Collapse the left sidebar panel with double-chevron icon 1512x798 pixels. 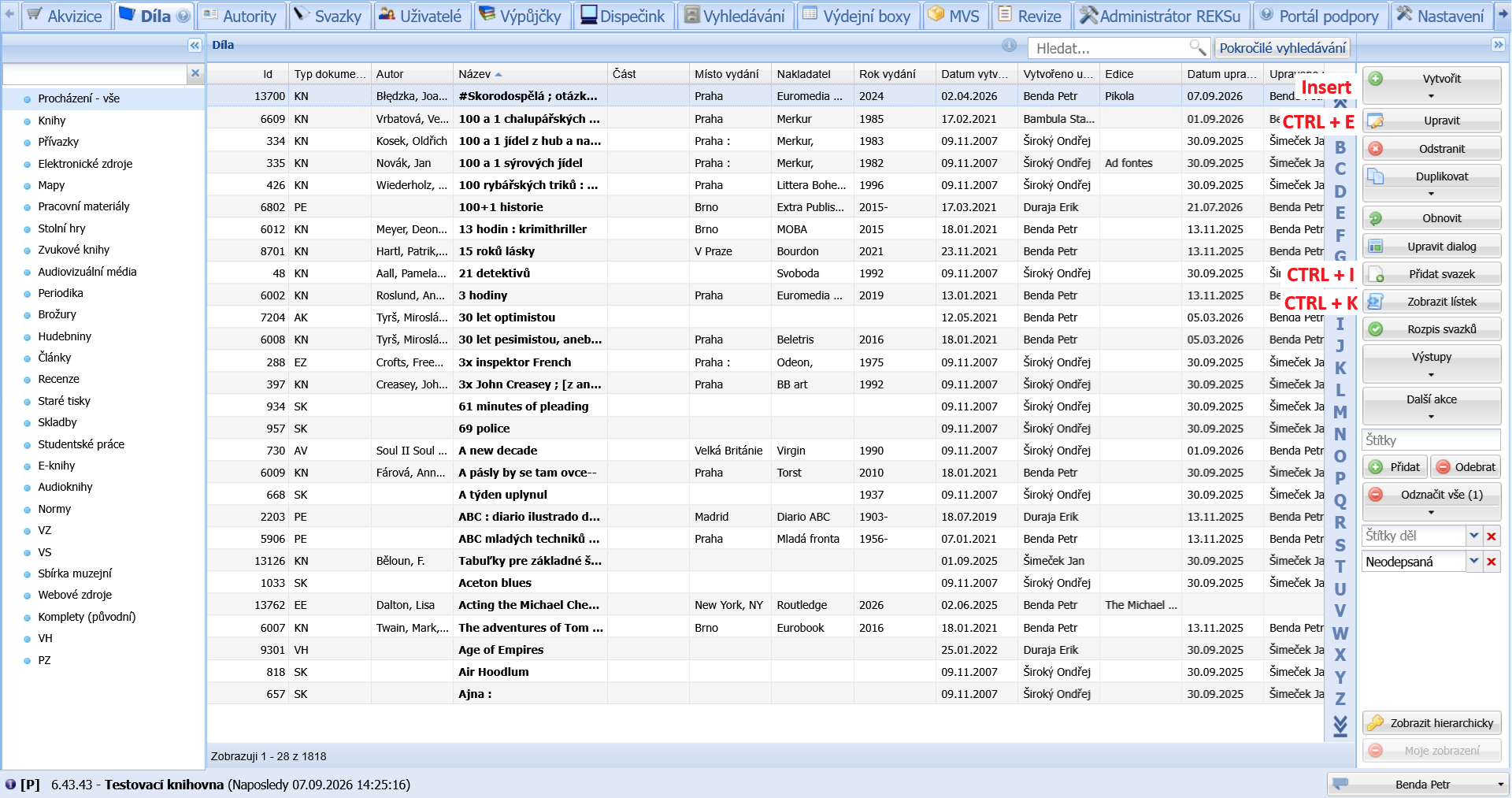point(195,46)
